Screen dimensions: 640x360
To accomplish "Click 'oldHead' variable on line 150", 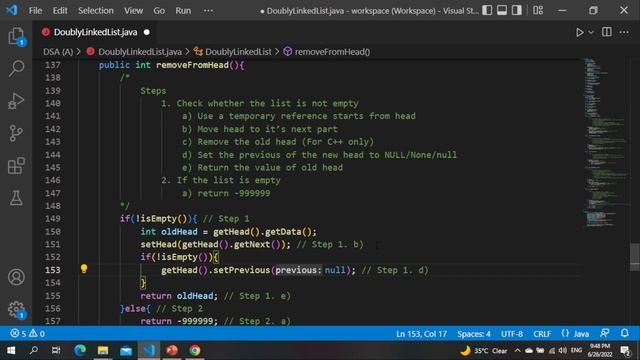I will [x=179, y=232].
